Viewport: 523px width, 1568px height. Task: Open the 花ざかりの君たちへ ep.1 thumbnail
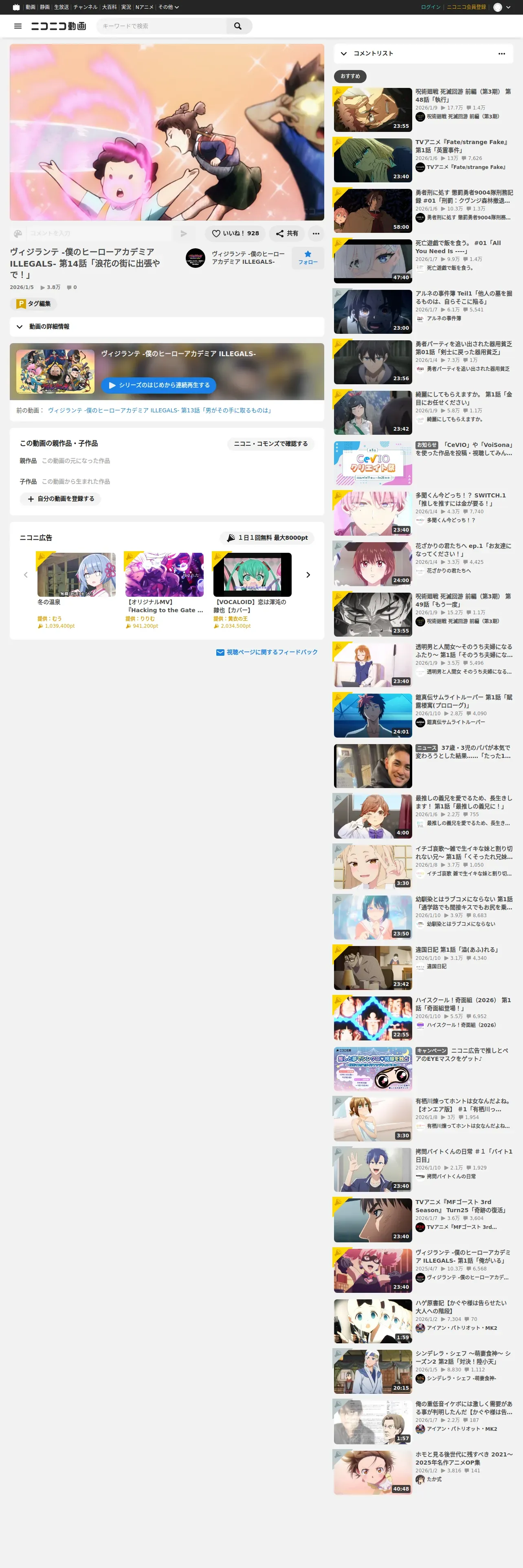[373, 564]
